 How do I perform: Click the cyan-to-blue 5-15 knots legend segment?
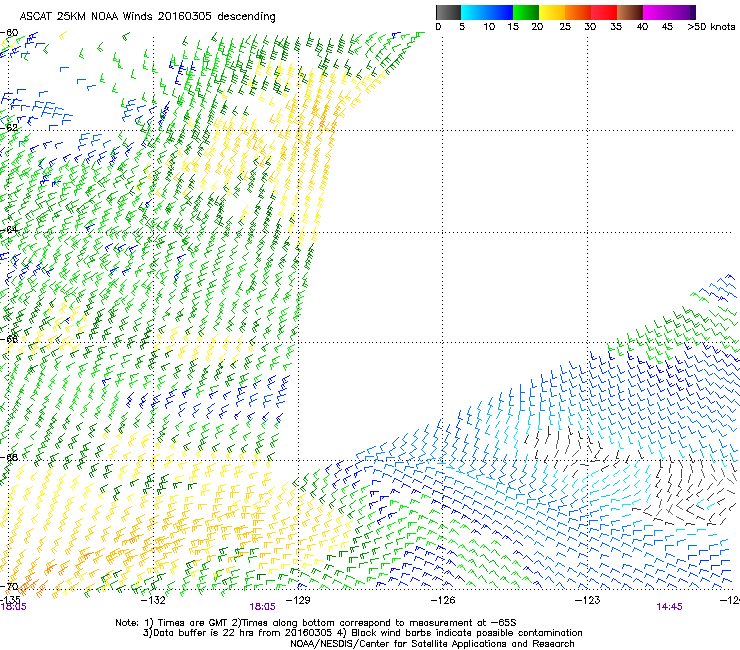(487, 12)
